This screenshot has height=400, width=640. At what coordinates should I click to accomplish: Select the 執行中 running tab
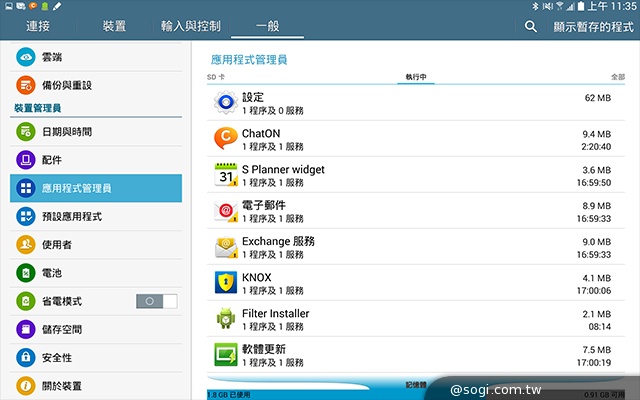click(416, 77)
